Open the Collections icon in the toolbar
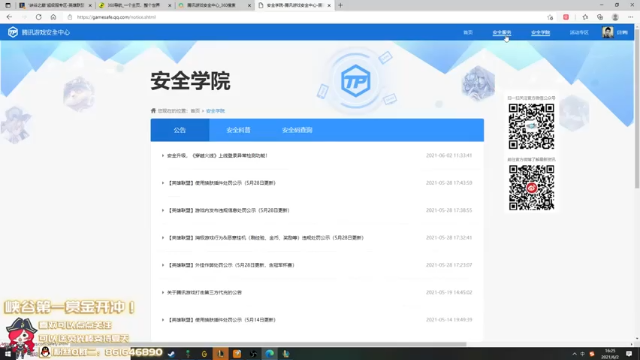 tap(600, 17)
